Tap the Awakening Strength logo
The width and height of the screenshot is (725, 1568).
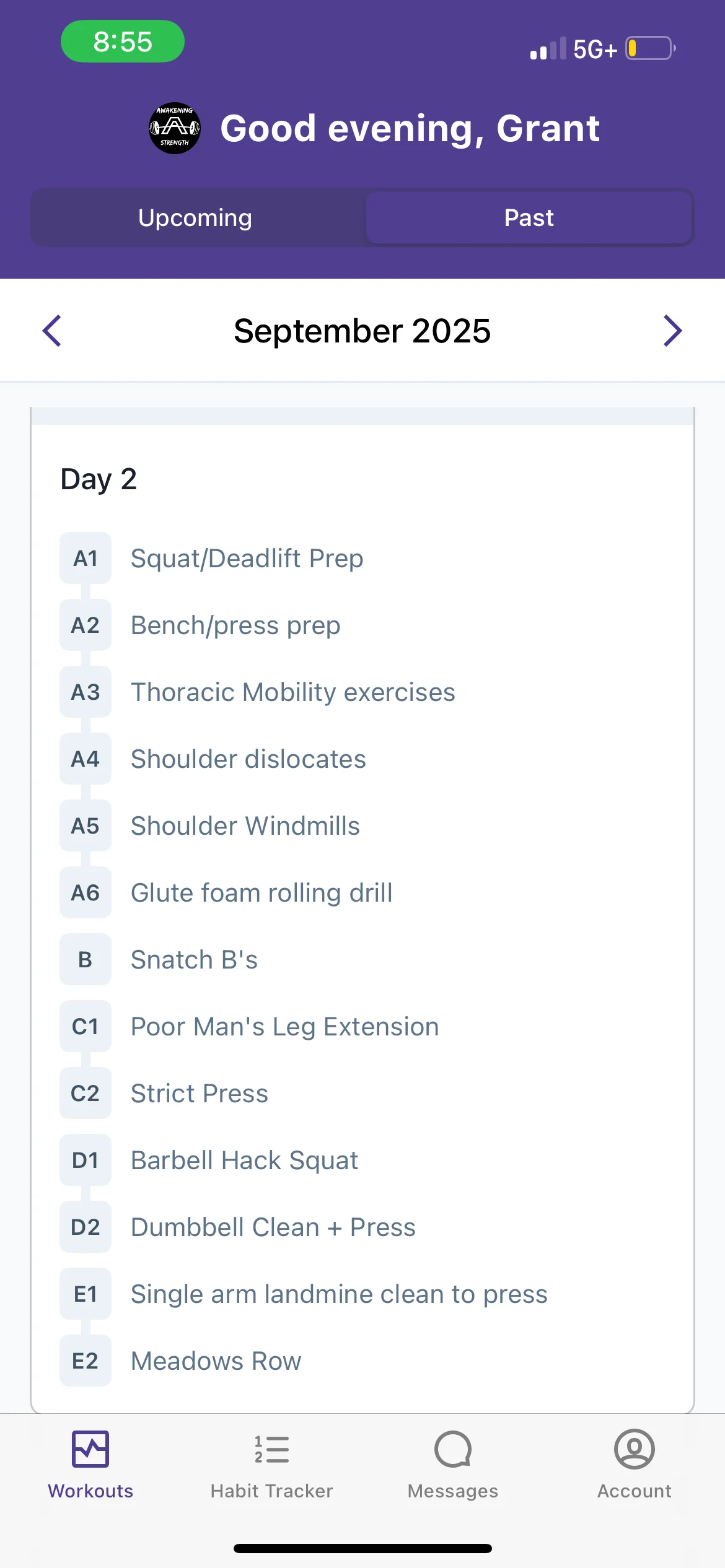tap(175, 128)
